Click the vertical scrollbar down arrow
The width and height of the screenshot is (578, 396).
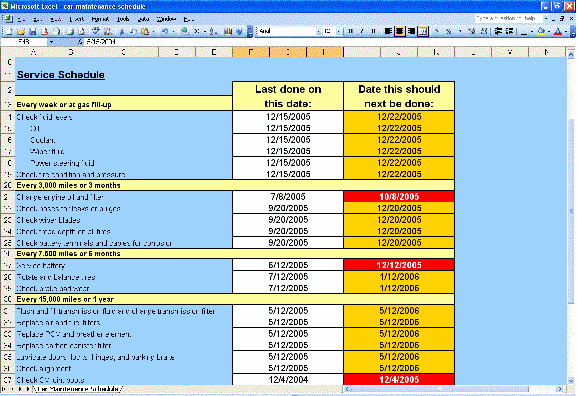[571, 381]
